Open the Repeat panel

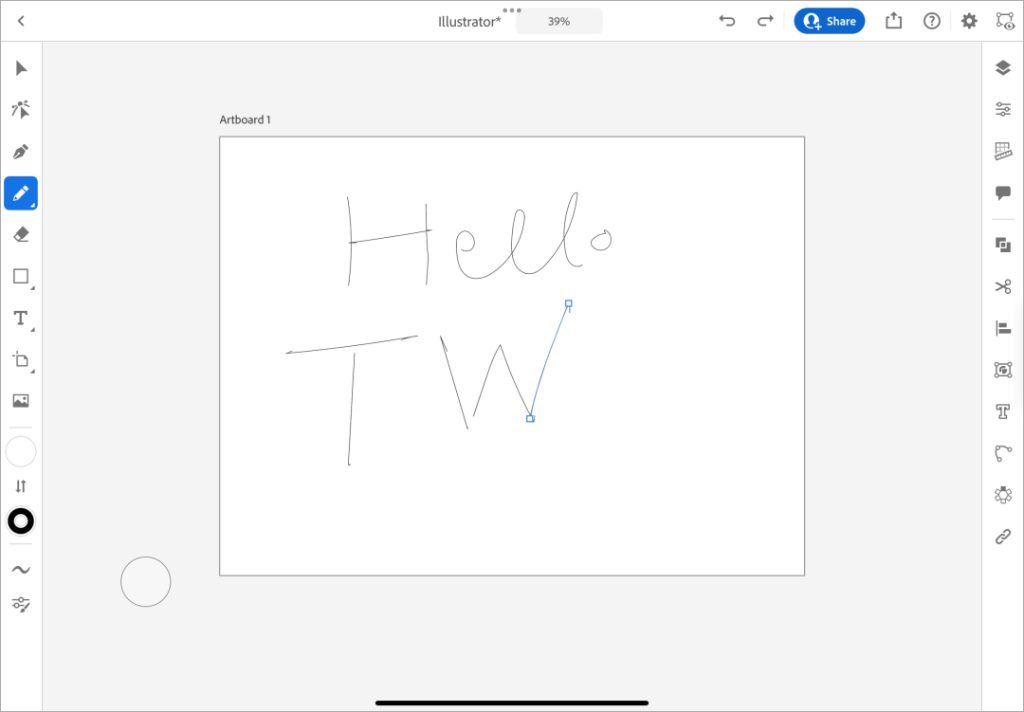pos(1003,494)
